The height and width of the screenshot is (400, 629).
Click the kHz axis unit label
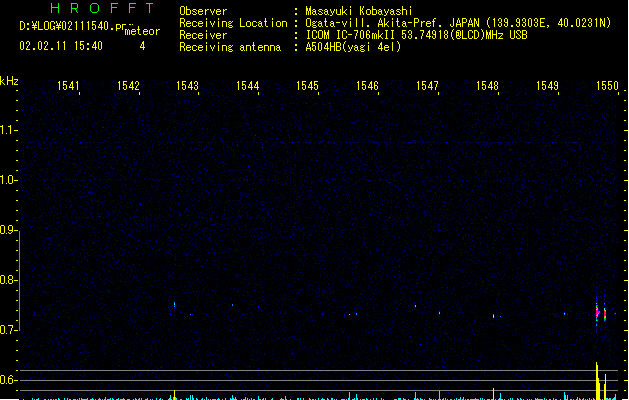pos(9,81)
